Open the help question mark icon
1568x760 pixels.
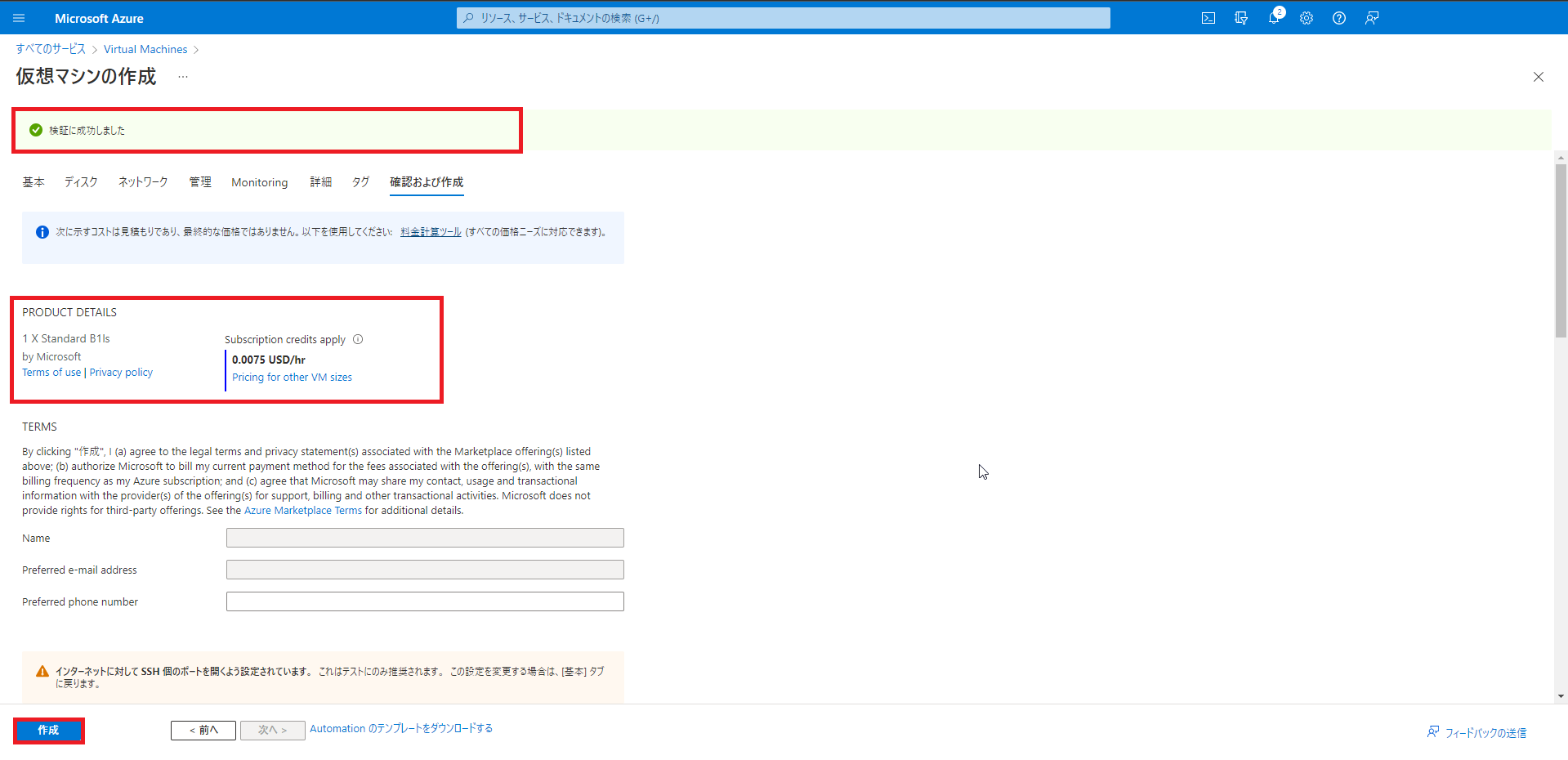click(x=1339, y=18)
